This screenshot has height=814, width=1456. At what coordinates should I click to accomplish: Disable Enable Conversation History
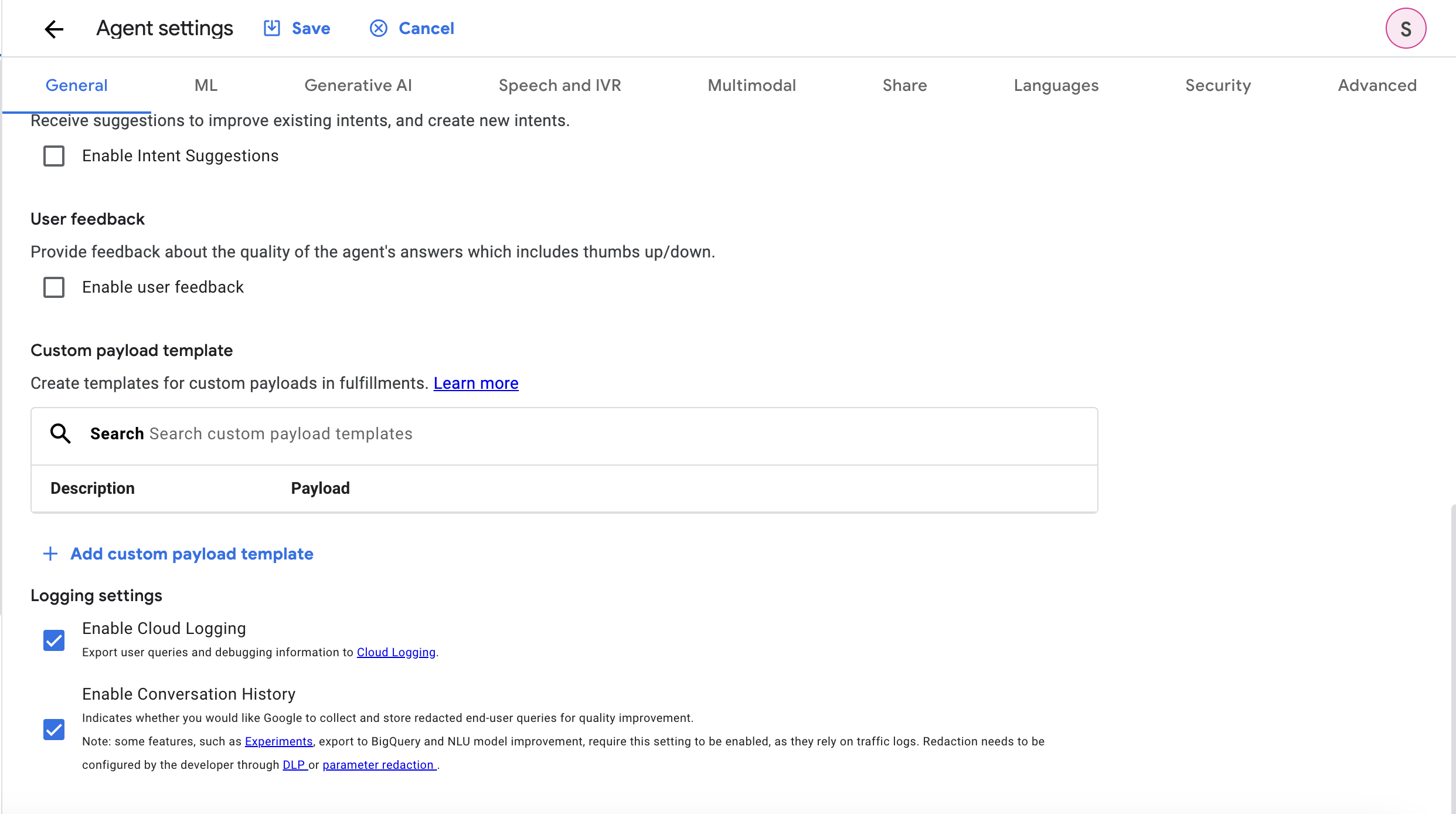[x=53, y=730]
